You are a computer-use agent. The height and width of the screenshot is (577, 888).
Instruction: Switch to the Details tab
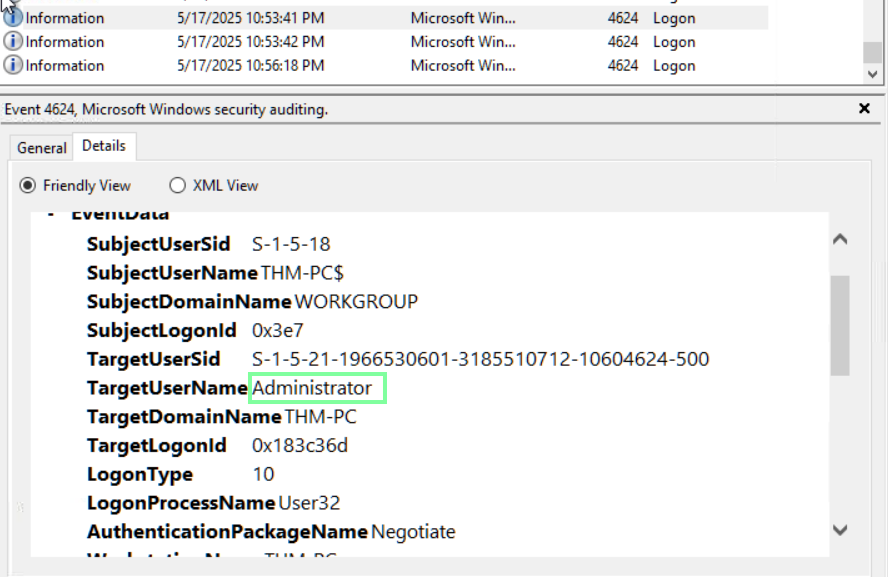click(x=104, y=146)
